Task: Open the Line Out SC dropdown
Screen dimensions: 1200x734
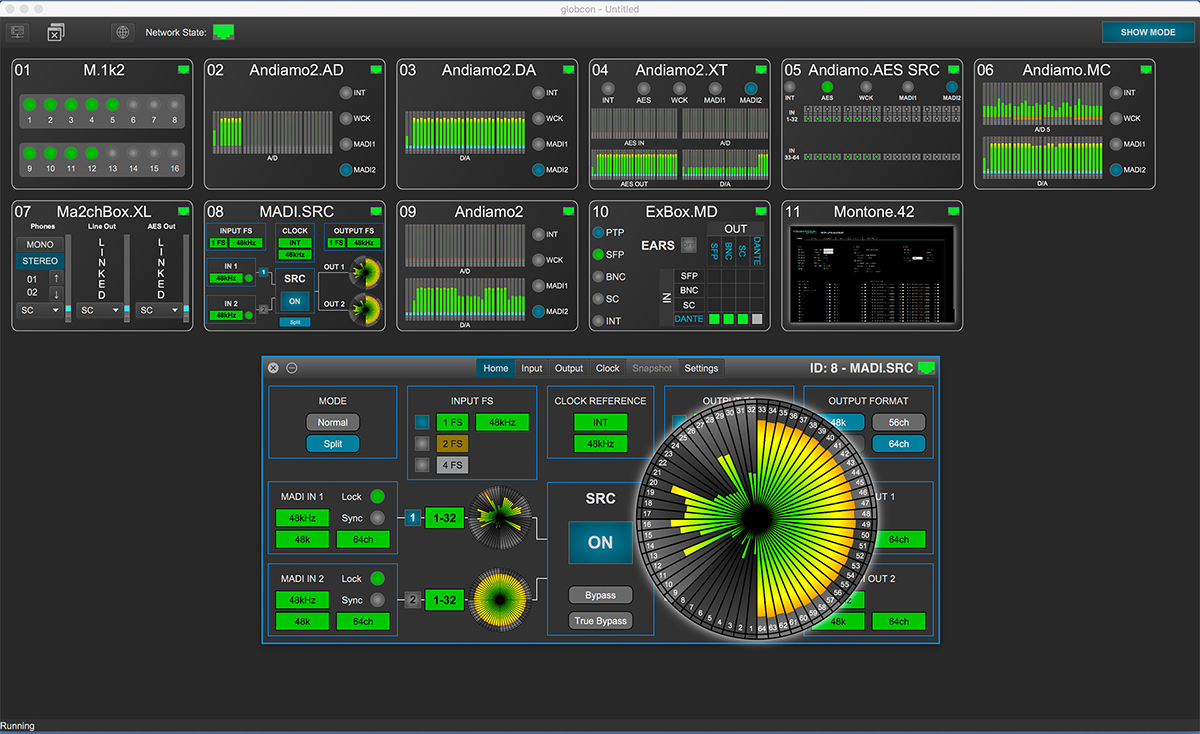Action: (x=100, y=311)
